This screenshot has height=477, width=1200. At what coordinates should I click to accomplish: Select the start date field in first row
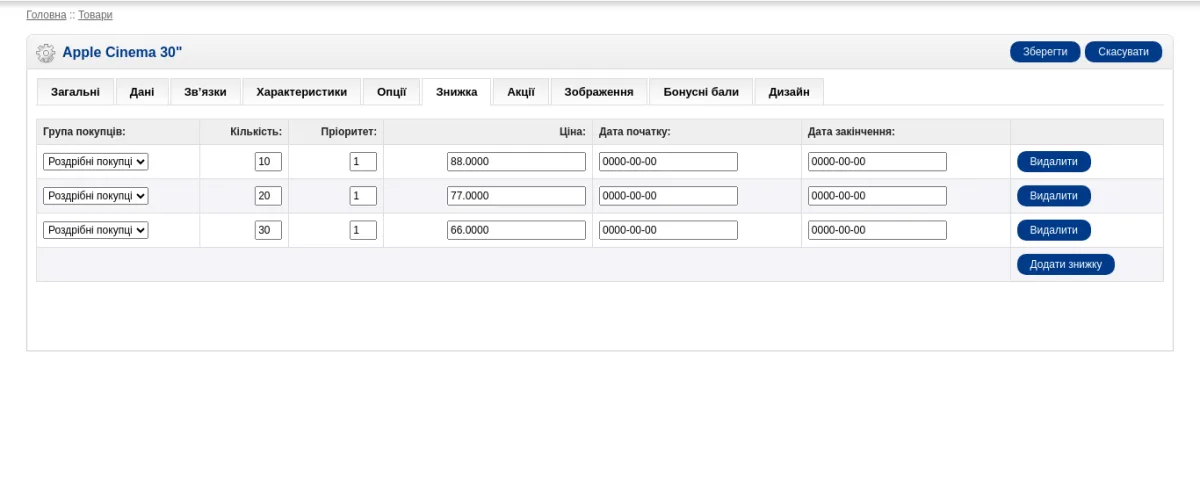click(668, 162)
